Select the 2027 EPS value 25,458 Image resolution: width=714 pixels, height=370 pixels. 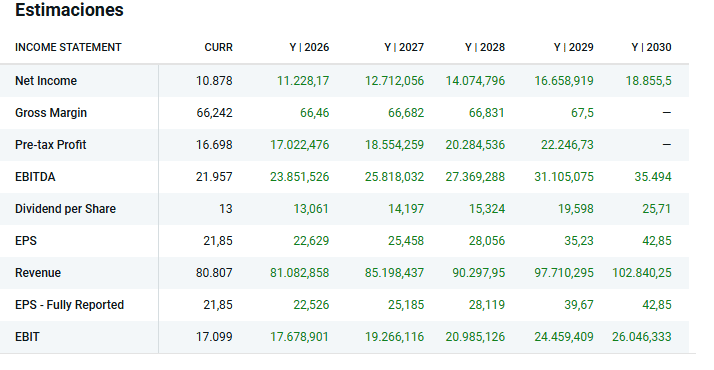[x=406, y=241]
